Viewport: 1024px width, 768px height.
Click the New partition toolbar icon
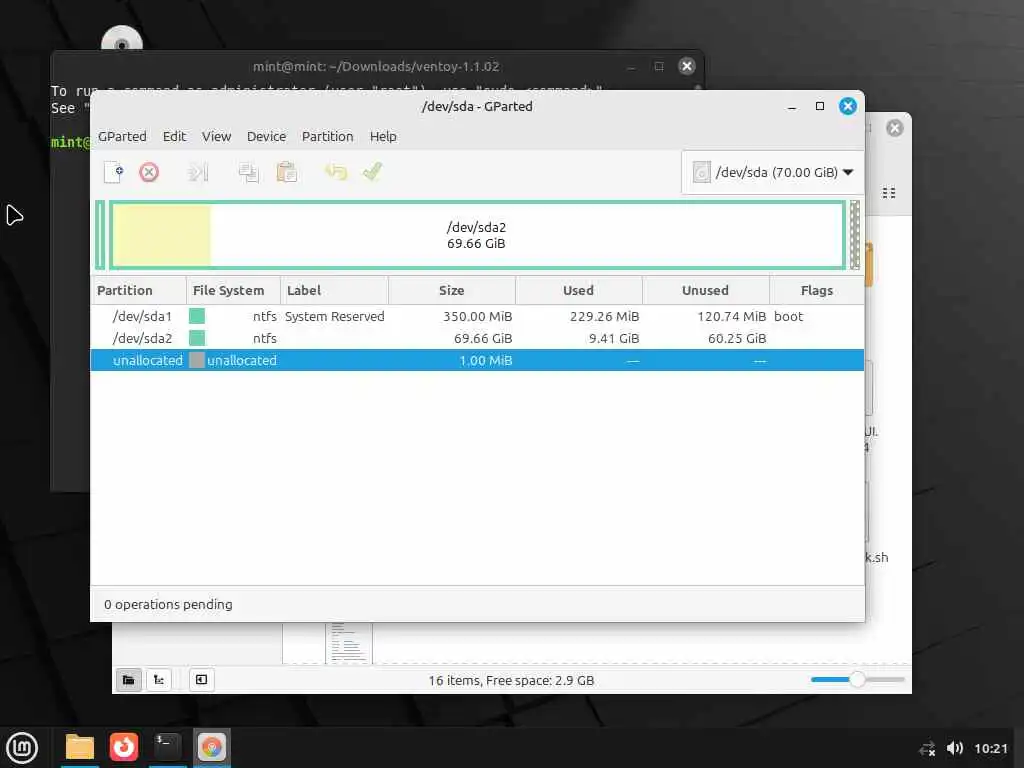click(114, 172)
